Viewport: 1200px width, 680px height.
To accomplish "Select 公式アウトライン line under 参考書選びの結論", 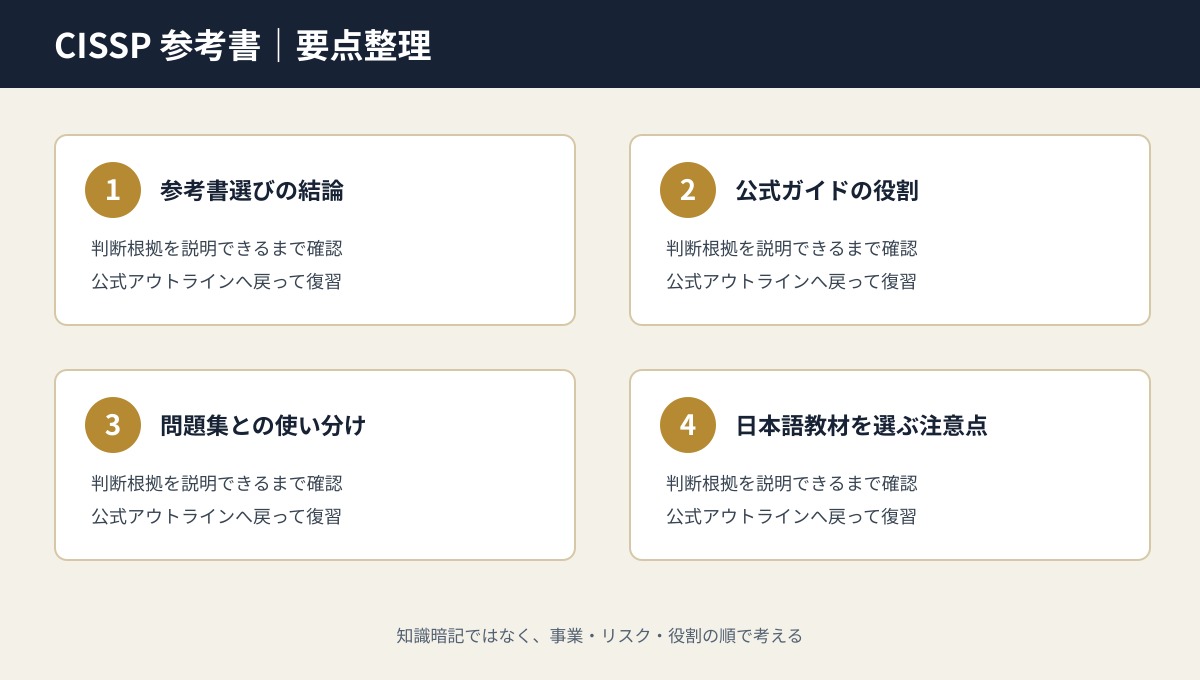I will [216, 281].
